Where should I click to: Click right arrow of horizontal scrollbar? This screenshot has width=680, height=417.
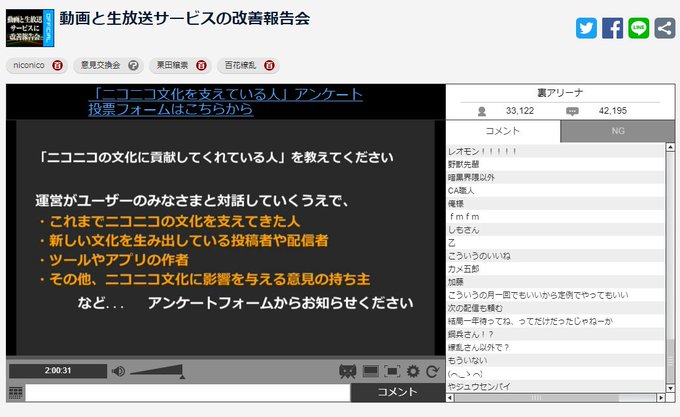[x=661, y=397]
